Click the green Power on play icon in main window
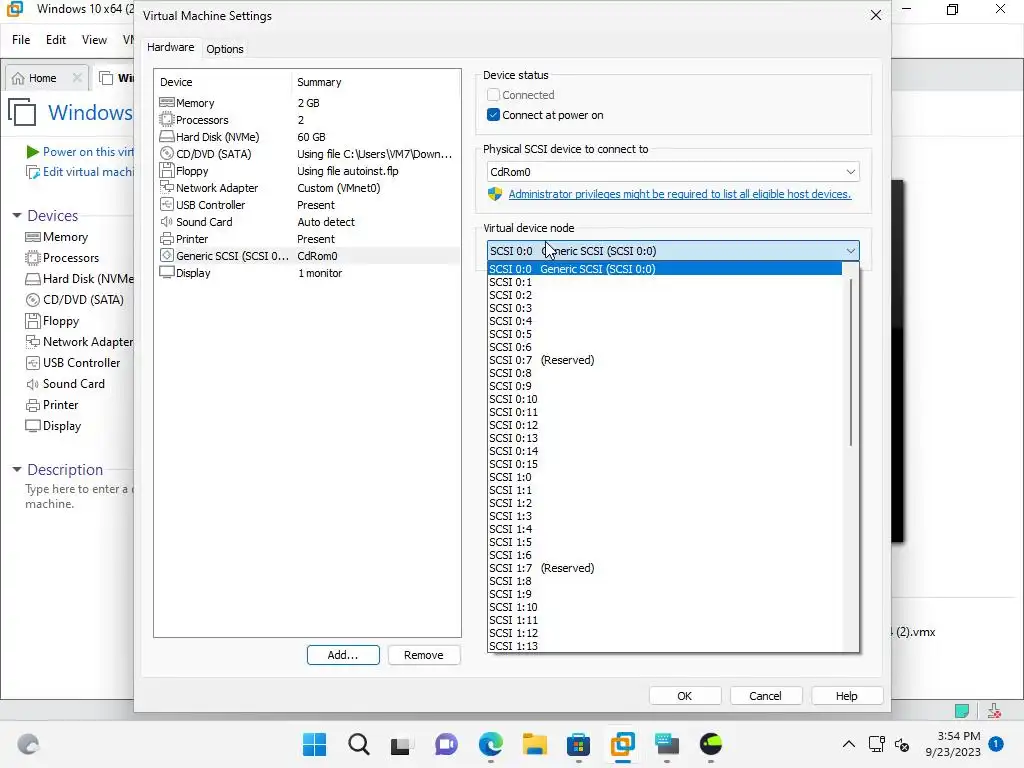Viewport: 1024px width, 768px height. point(32,152)
